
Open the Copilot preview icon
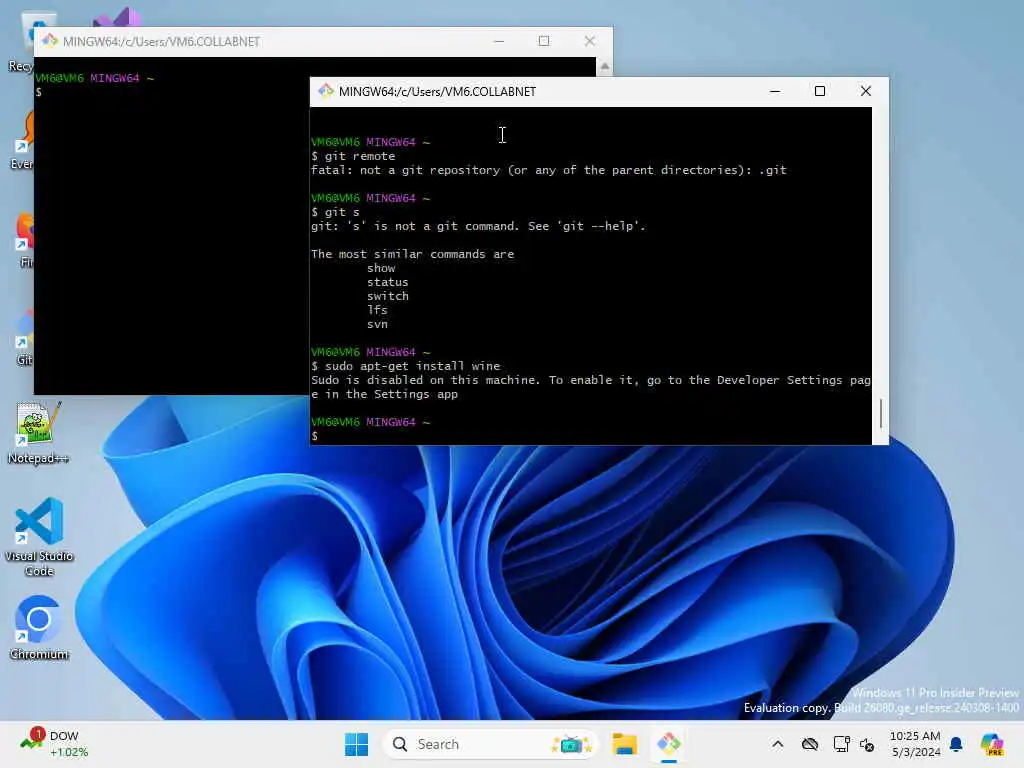click(x=992, y=744)
